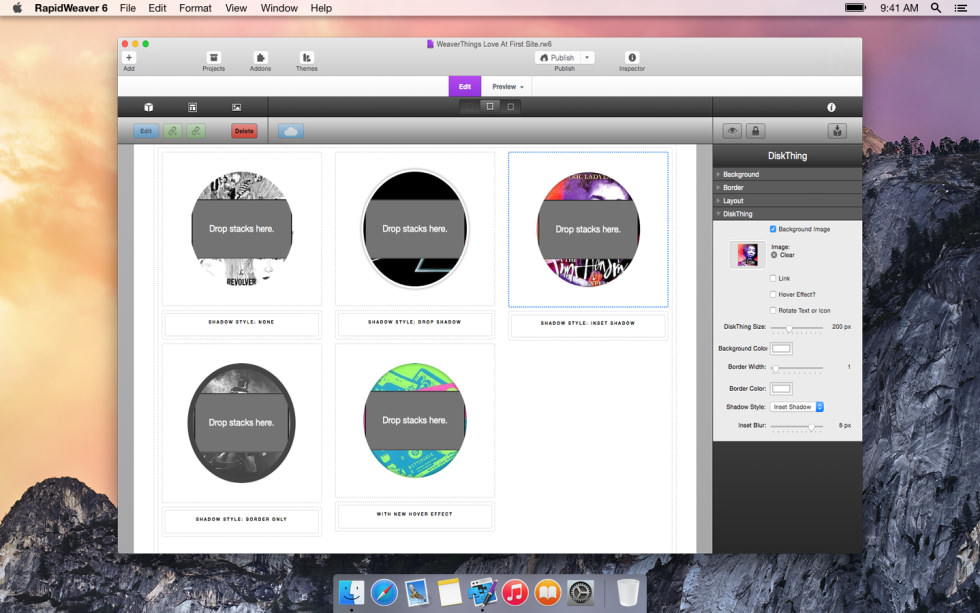Click 'SHADOW STYLE: BORDER ONLY' caption text
This screenshot has width=980, height=613.
pos(241,519)
